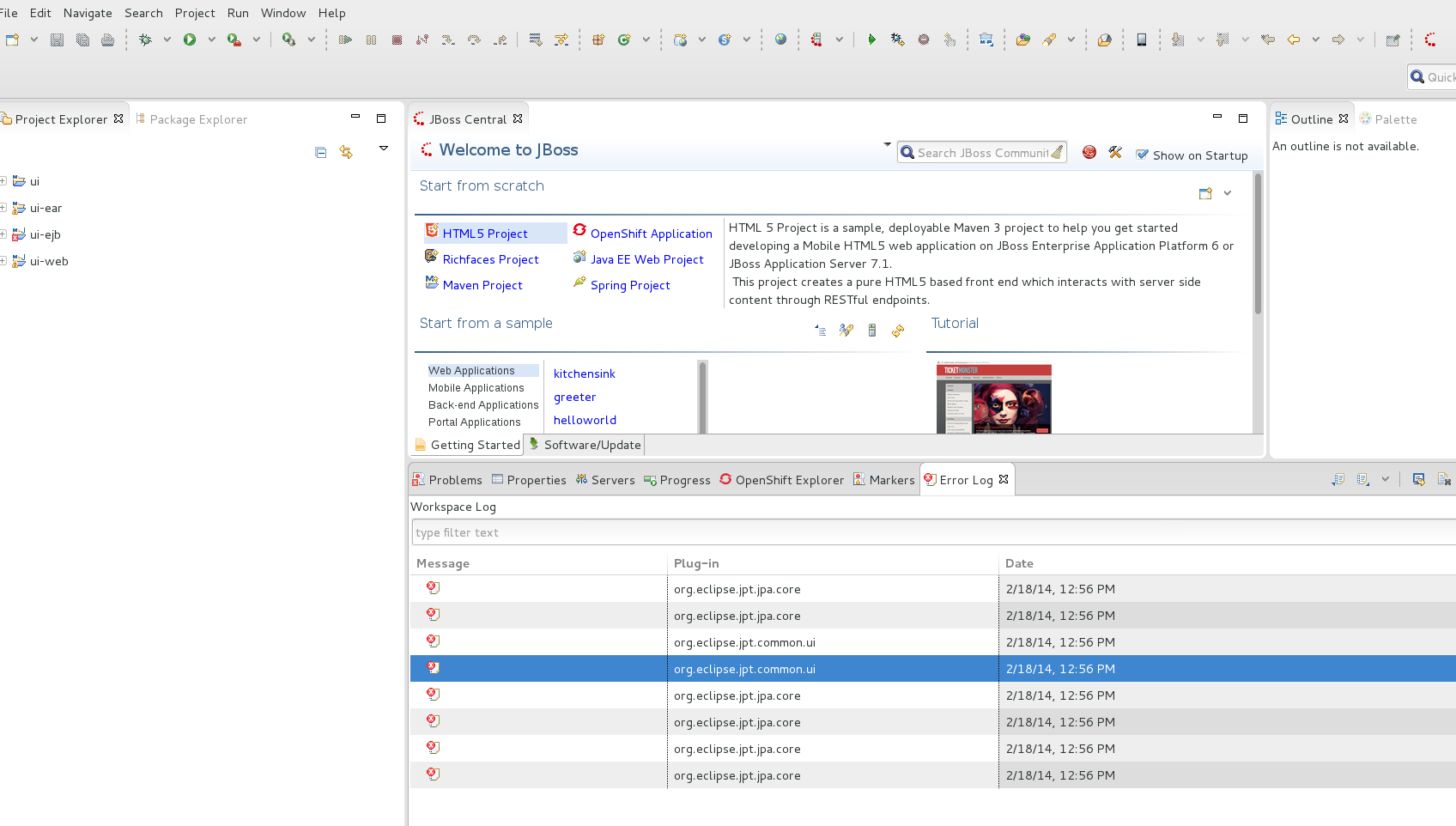
Task: Click the Open Type icon in the toolbar
Action: (1022, 39)
